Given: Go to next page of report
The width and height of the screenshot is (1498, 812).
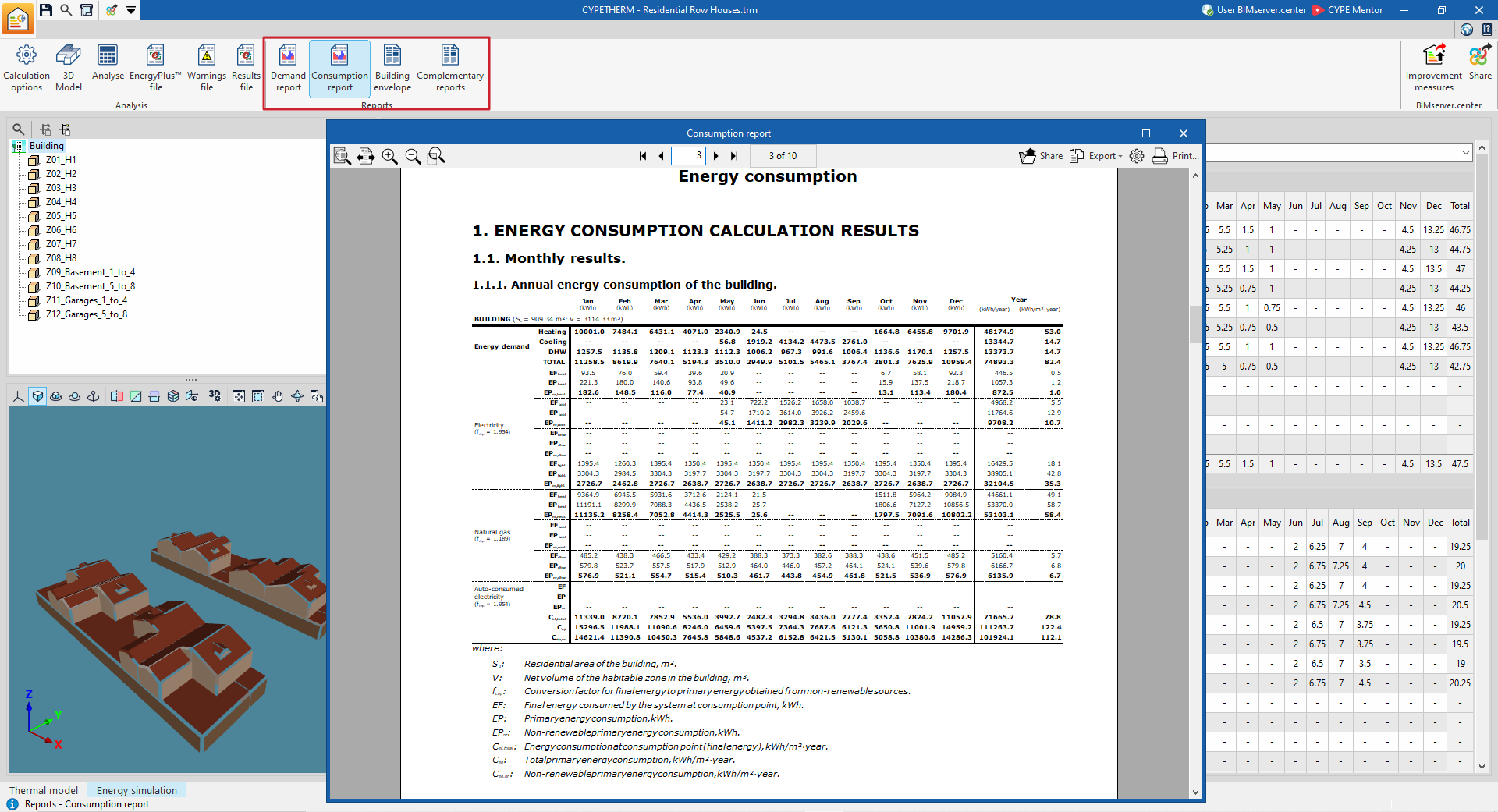Looking at the screenshot, I should (716, 156).
